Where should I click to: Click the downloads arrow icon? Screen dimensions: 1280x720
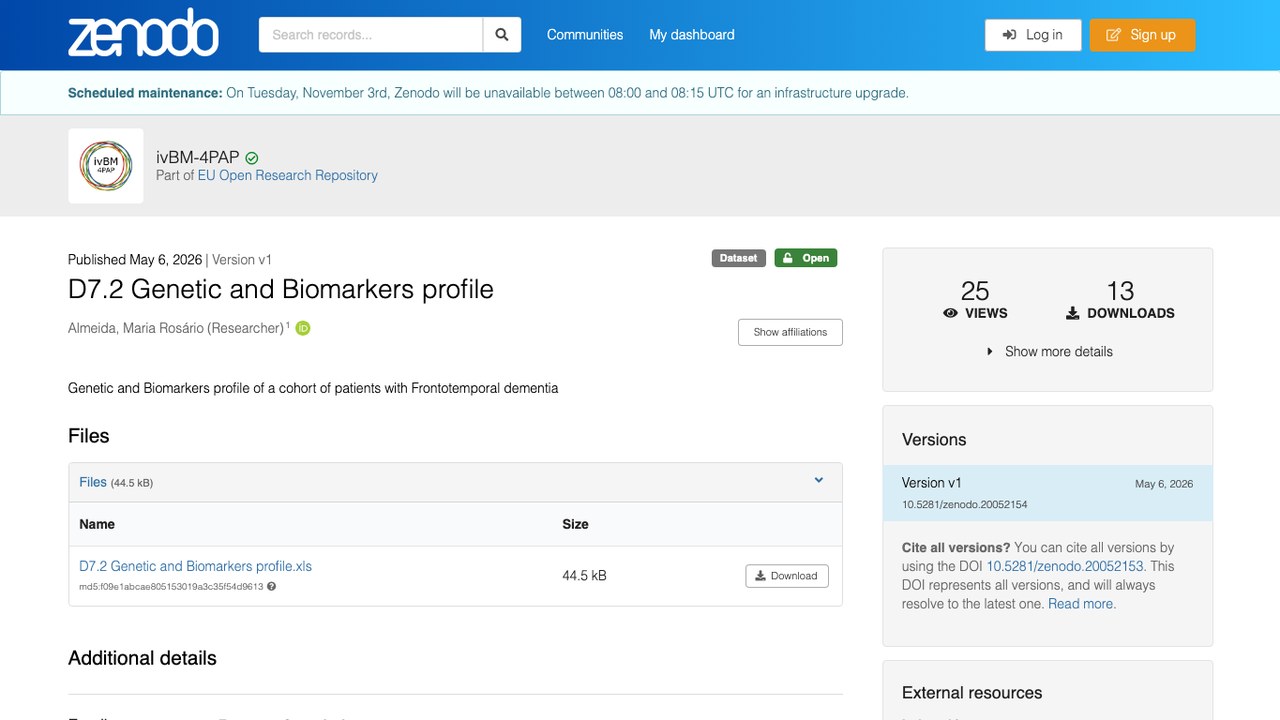[1072, 313]
